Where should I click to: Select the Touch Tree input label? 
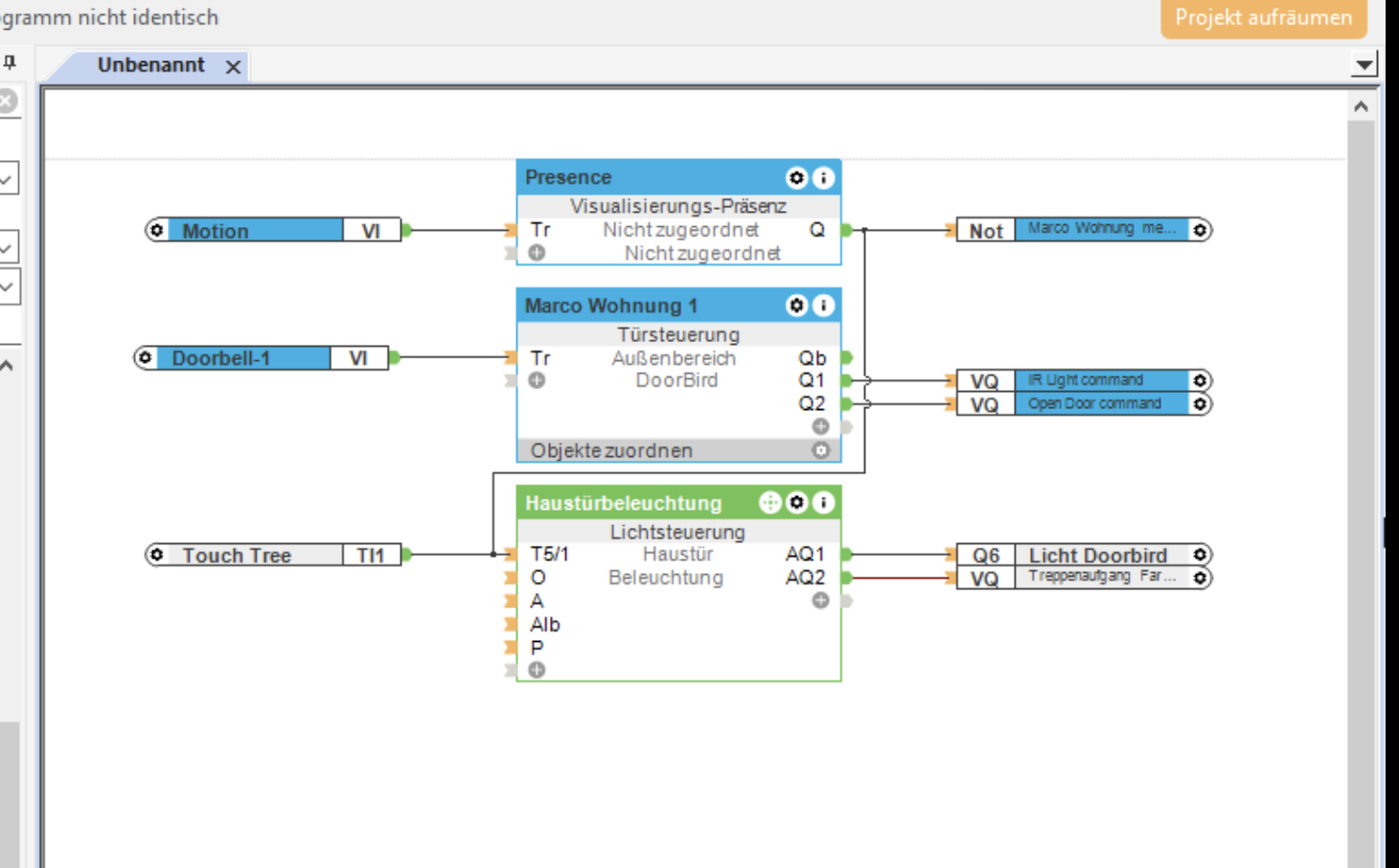[237, 555]
